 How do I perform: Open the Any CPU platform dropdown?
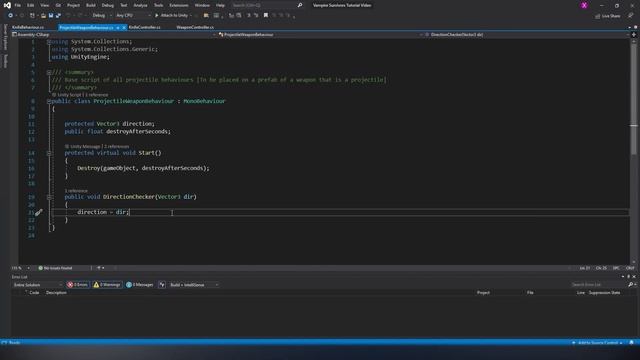[133, 16]
